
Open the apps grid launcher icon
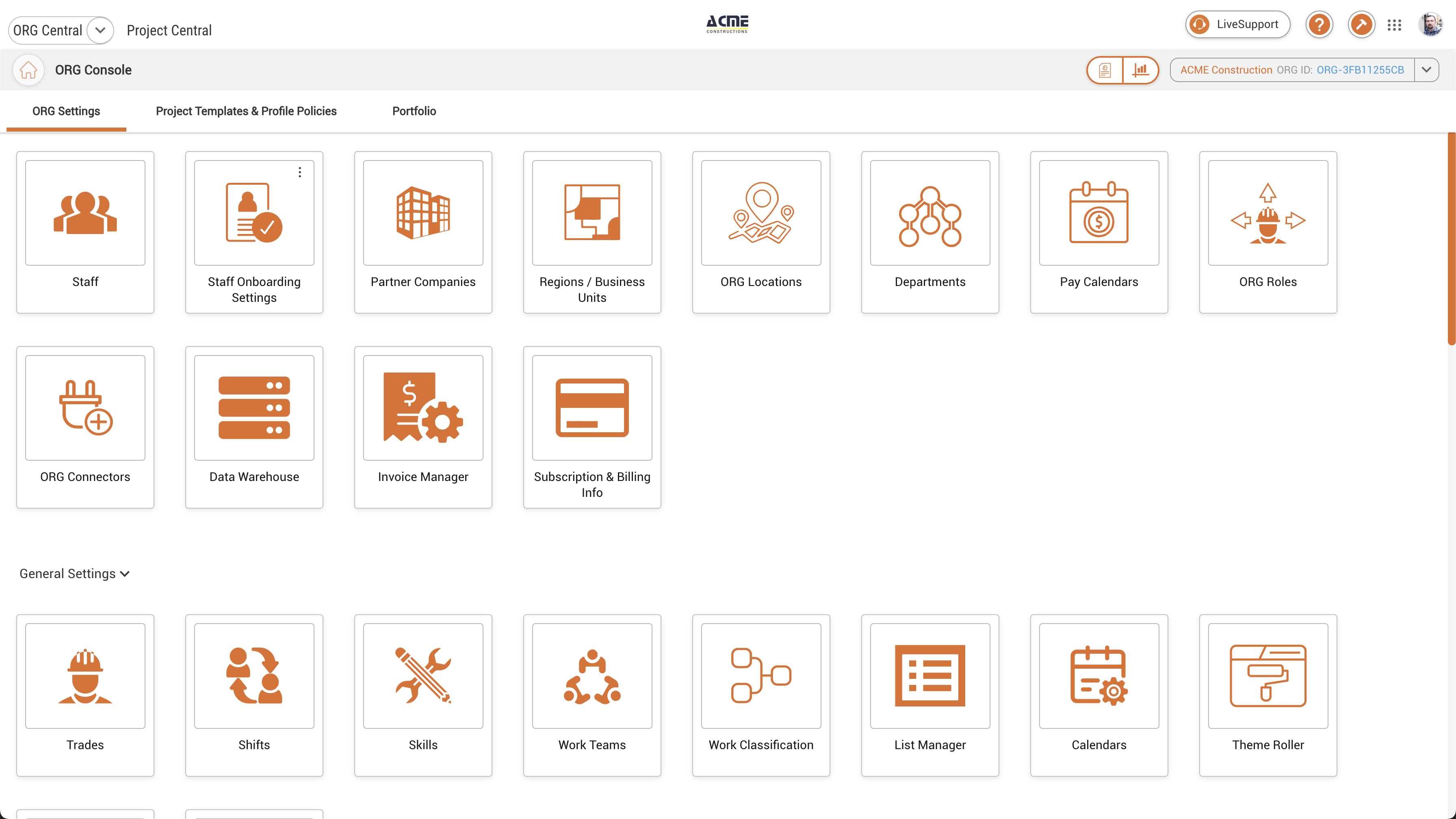tap(1394, 25)
